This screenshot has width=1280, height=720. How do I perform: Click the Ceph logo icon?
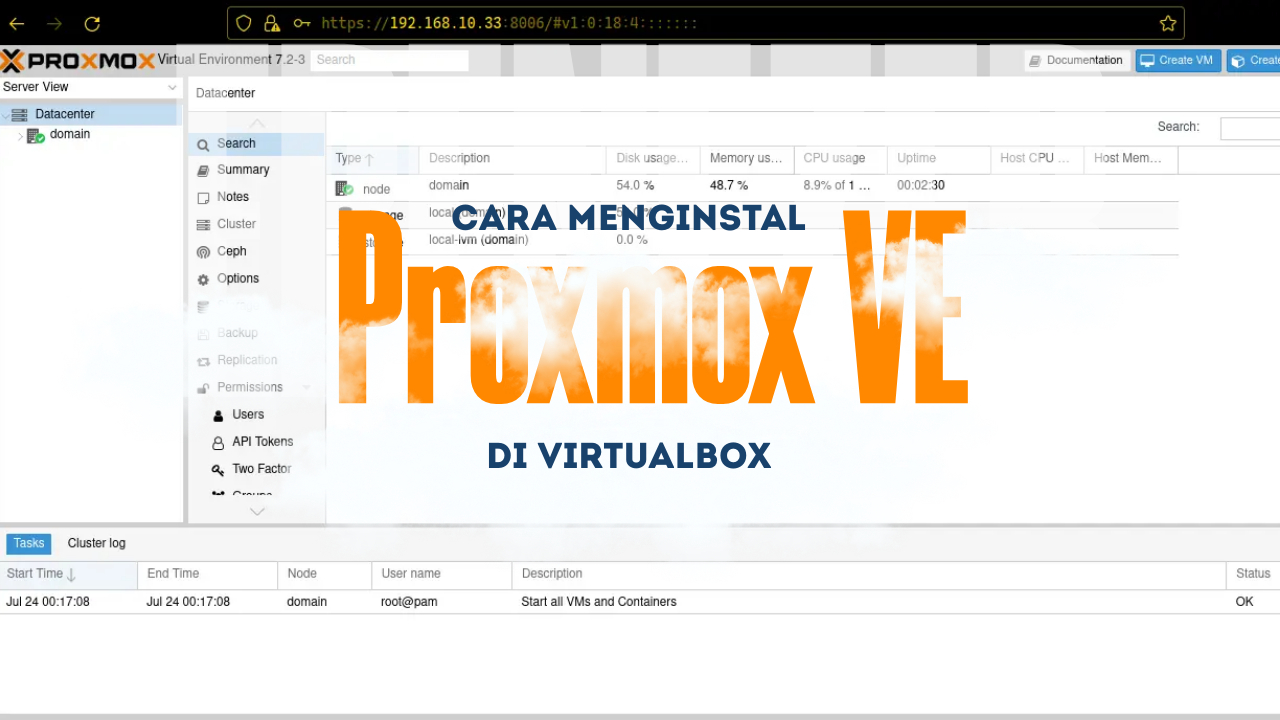point(203,252)
